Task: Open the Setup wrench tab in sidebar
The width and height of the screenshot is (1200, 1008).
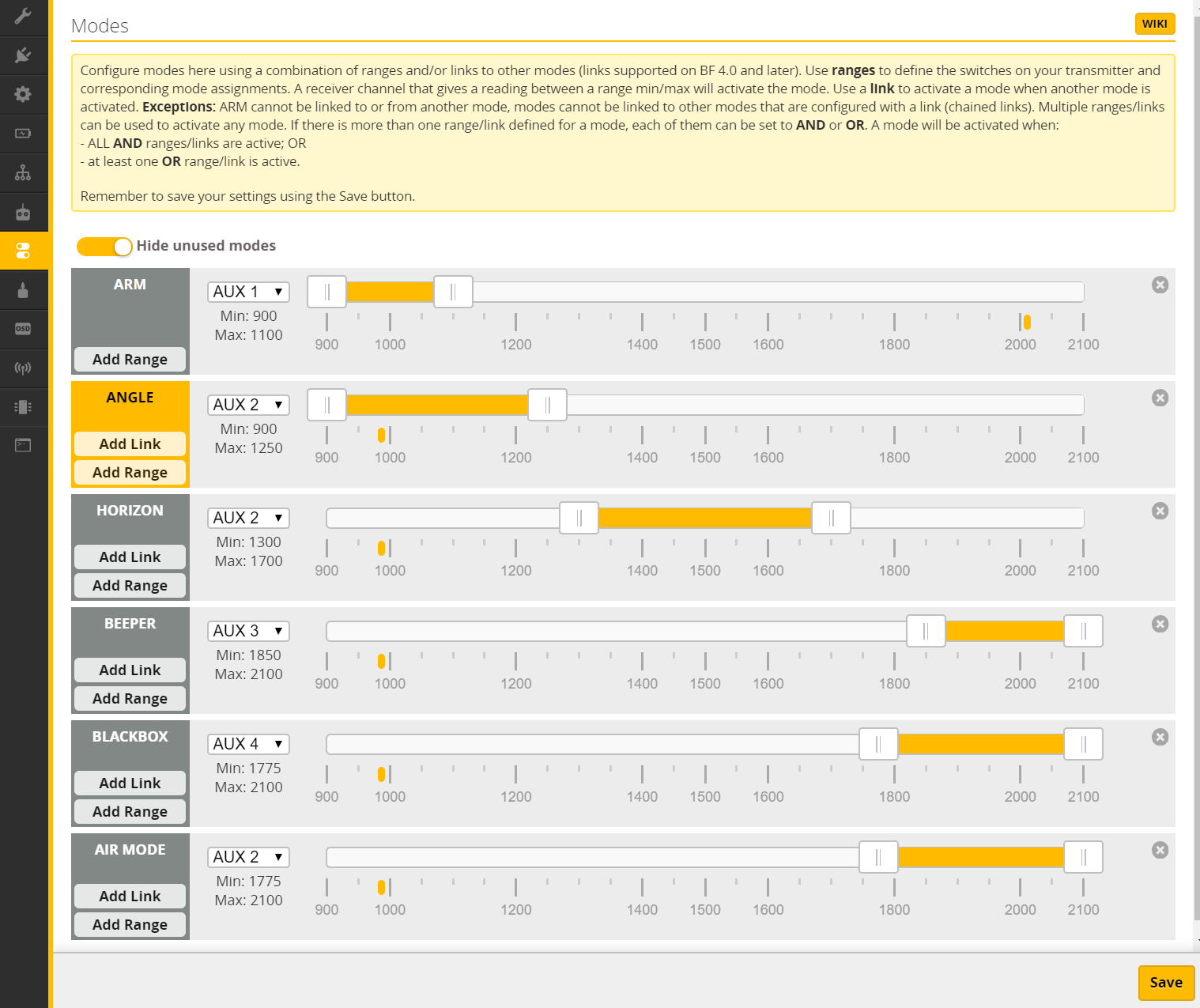Action: [x=23, y=16]
